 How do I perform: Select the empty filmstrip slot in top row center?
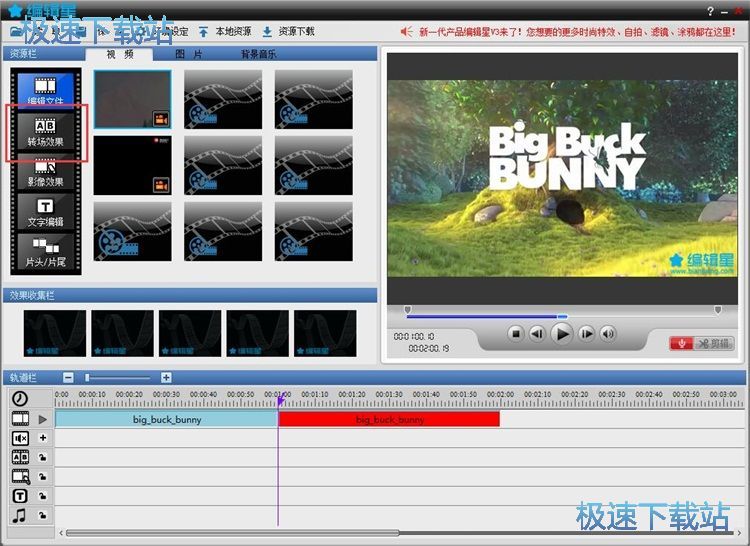tap(223, 99)
